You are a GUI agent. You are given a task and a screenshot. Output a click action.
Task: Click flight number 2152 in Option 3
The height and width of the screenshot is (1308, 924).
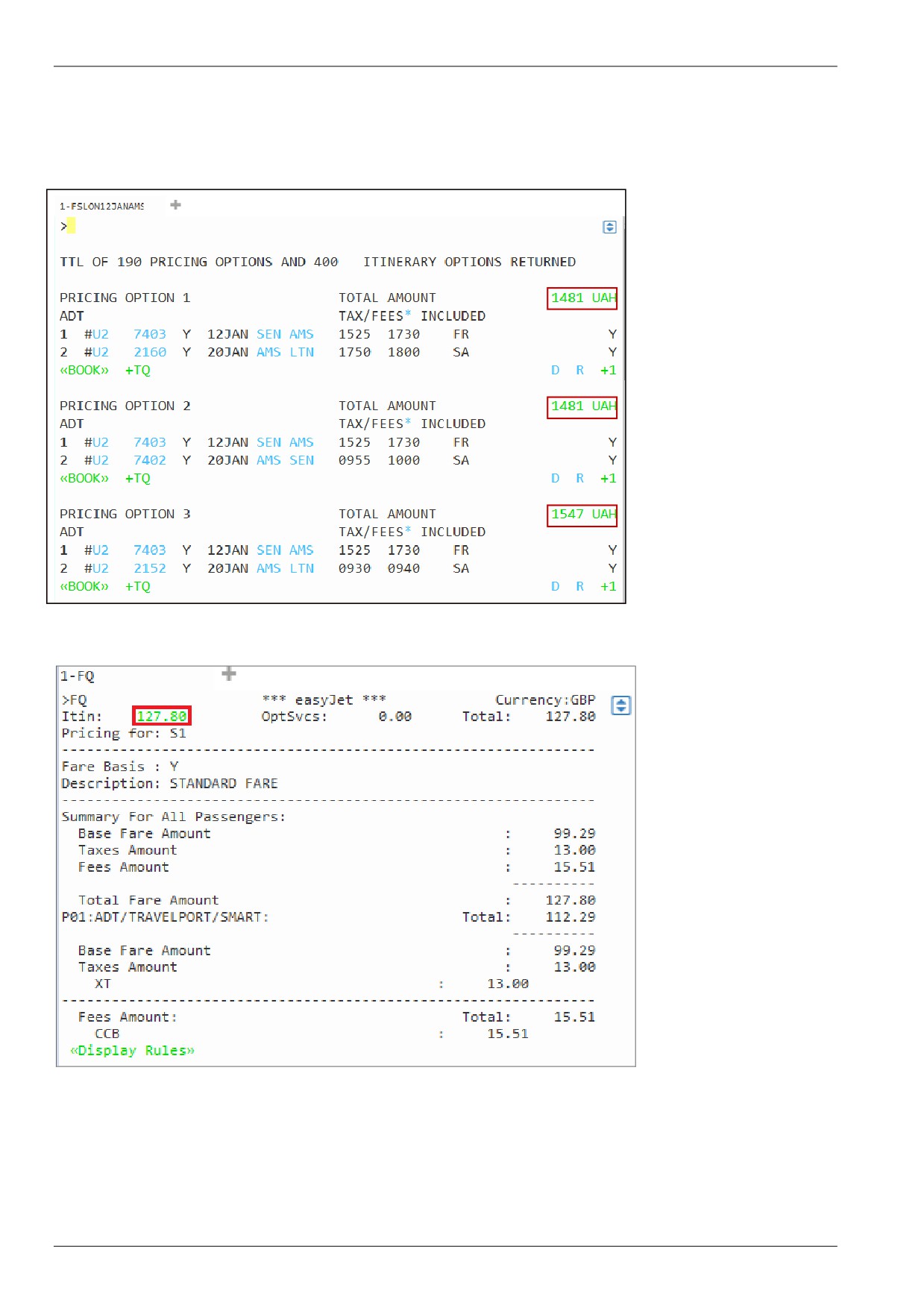pos(150,568)
